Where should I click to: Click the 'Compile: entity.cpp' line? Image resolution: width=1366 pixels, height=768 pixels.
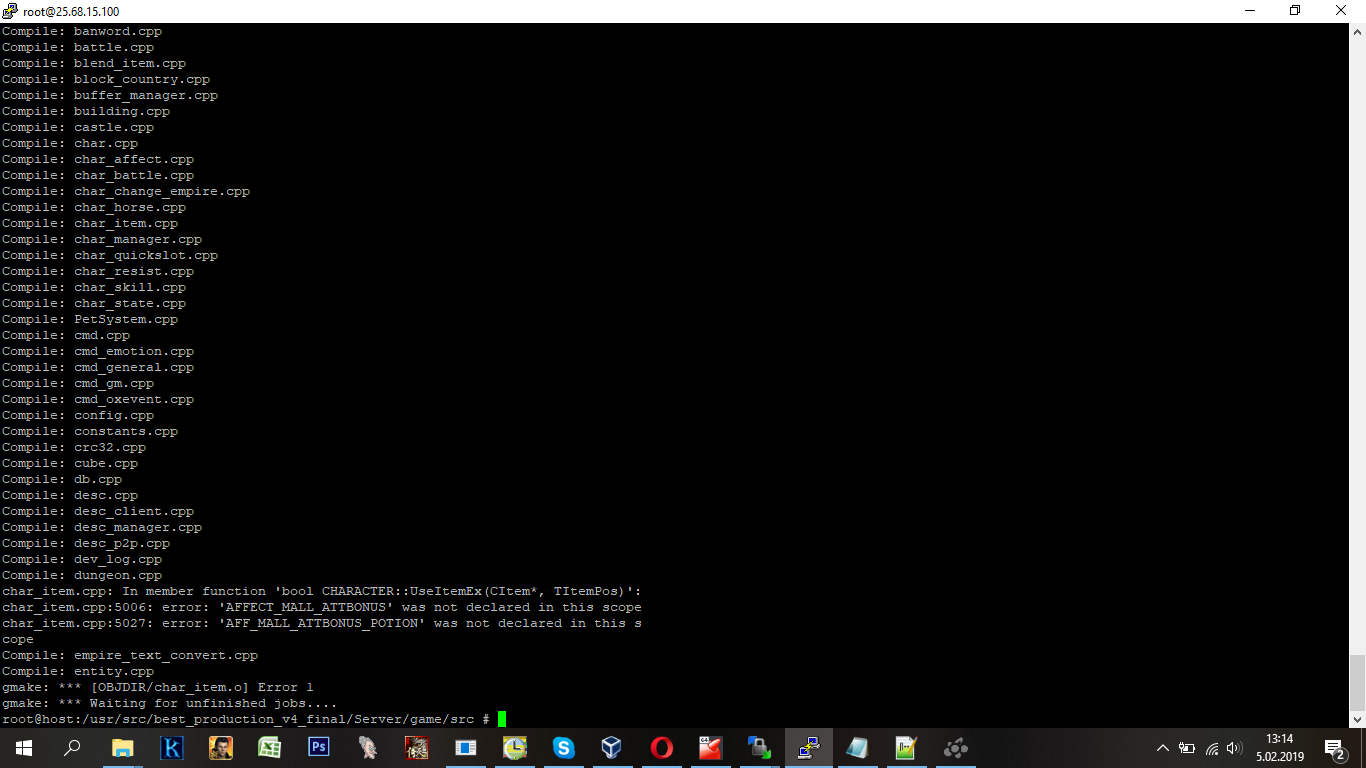[x=78, y=671]
